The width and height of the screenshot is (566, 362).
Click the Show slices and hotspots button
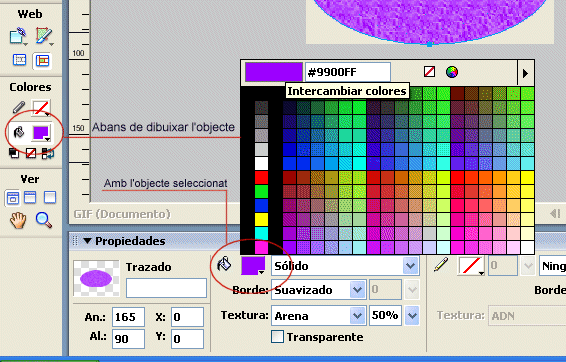click(x=42, y=60)
